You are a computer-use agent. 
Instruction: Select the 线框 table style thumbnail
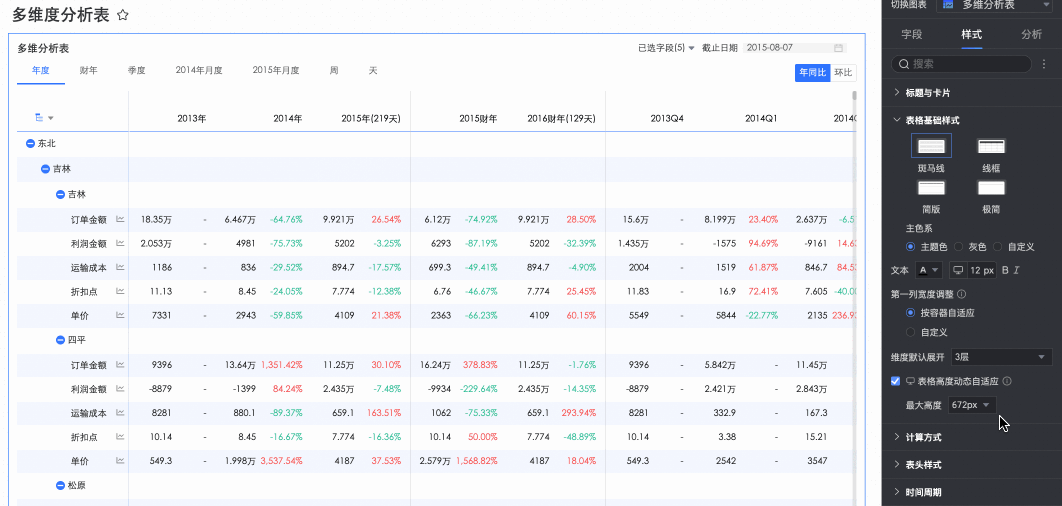click(x=991, y=147)
